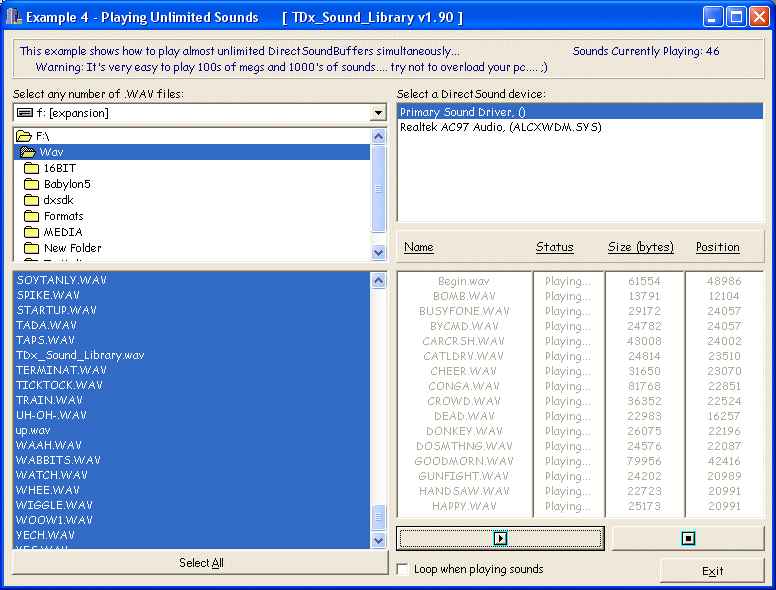
Task: Select the Wav folder
Action: (192, 152)
